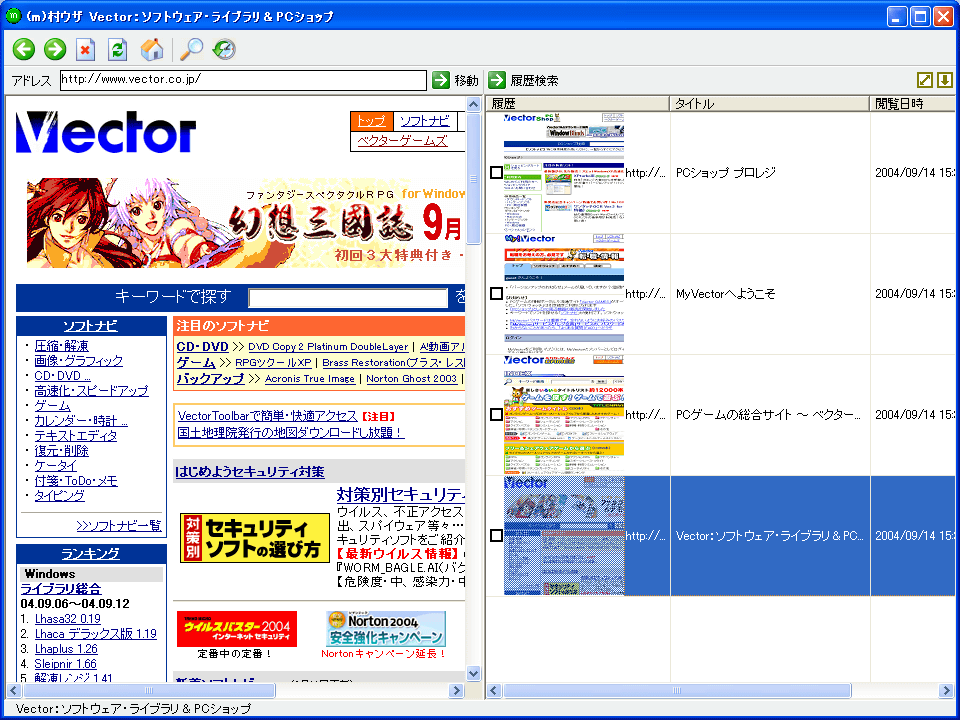Open the highlighted Vector top page thumbnail
Screen dimensions: 960x720
(564, 536)
